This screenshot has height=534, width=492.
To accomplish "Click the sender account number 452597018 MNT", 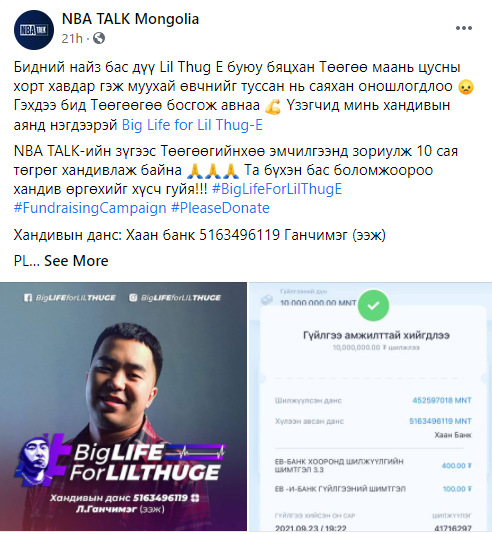I will pos(442,400).
